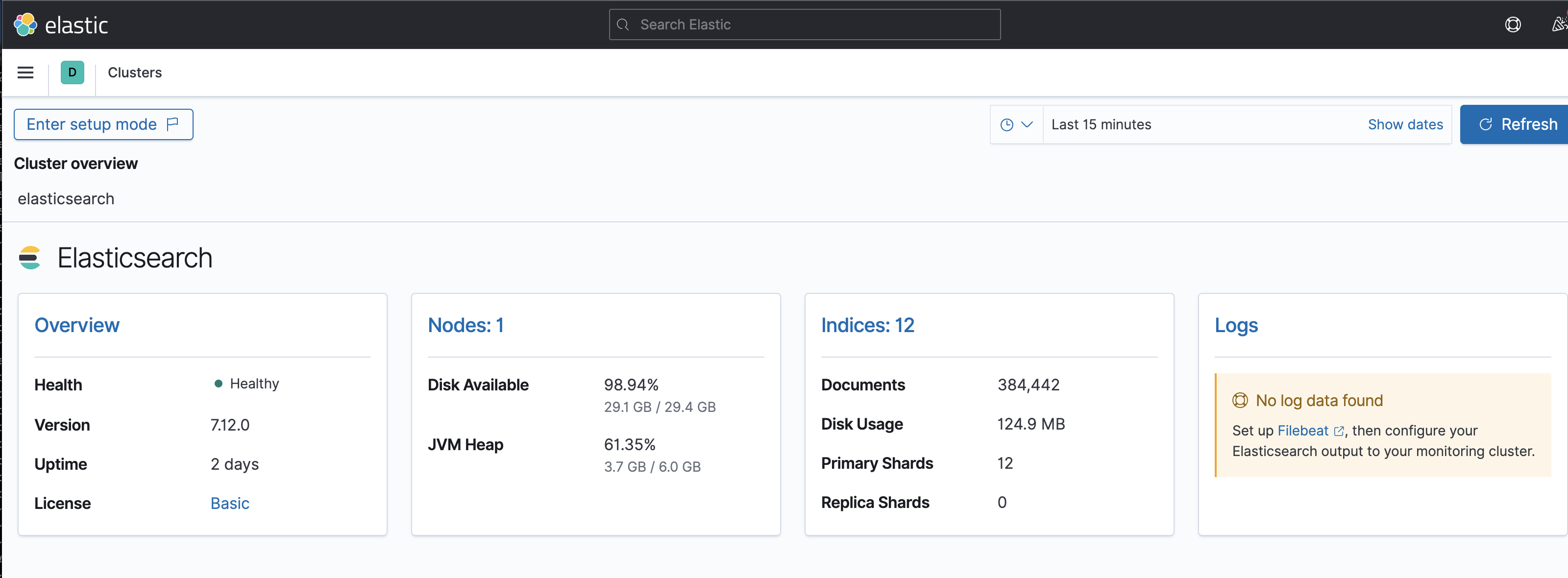
Task: Toggle Enter setup mode
Action: 103,124
